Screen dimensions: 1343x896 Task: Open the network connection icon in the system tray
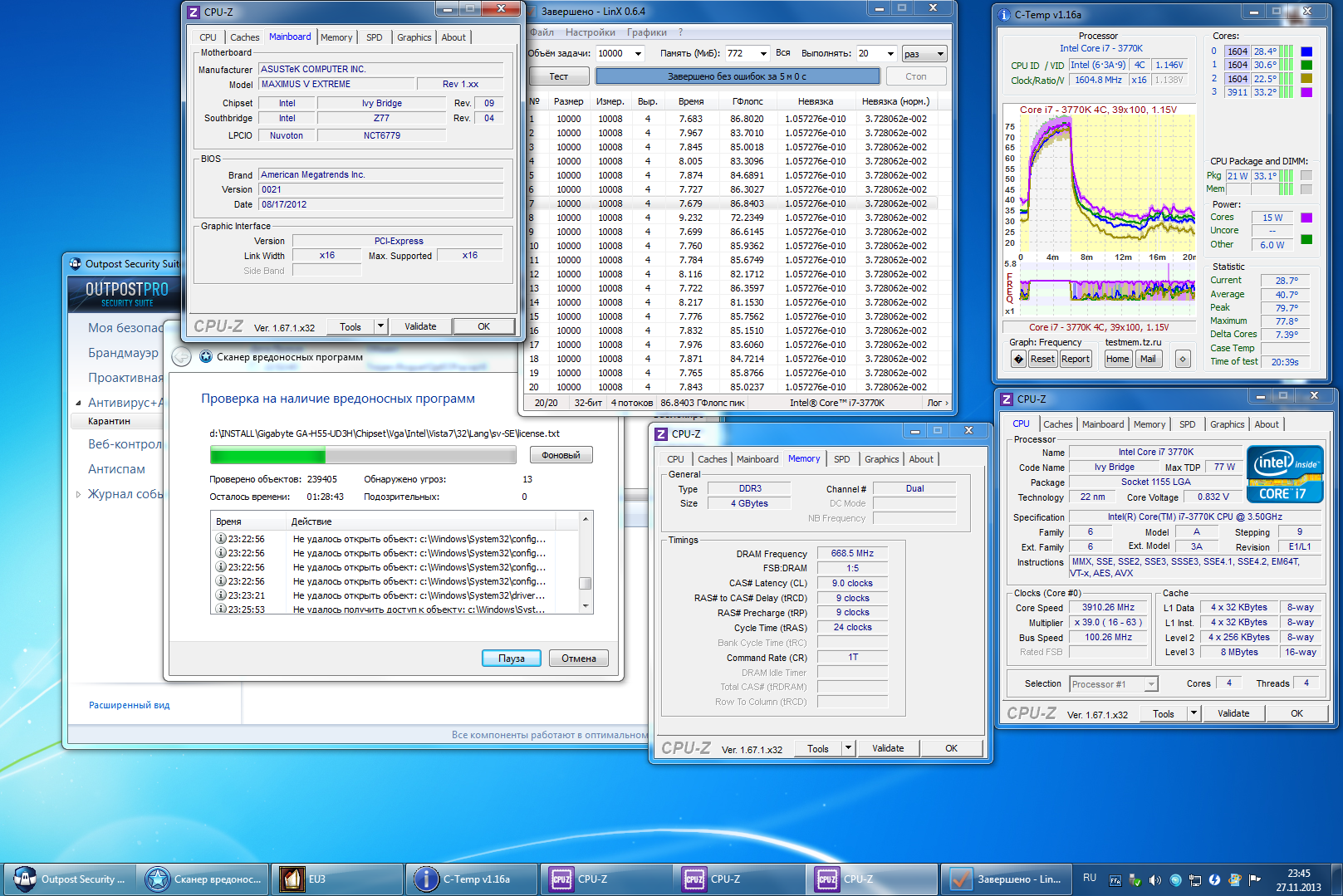tap(1195, 879)
